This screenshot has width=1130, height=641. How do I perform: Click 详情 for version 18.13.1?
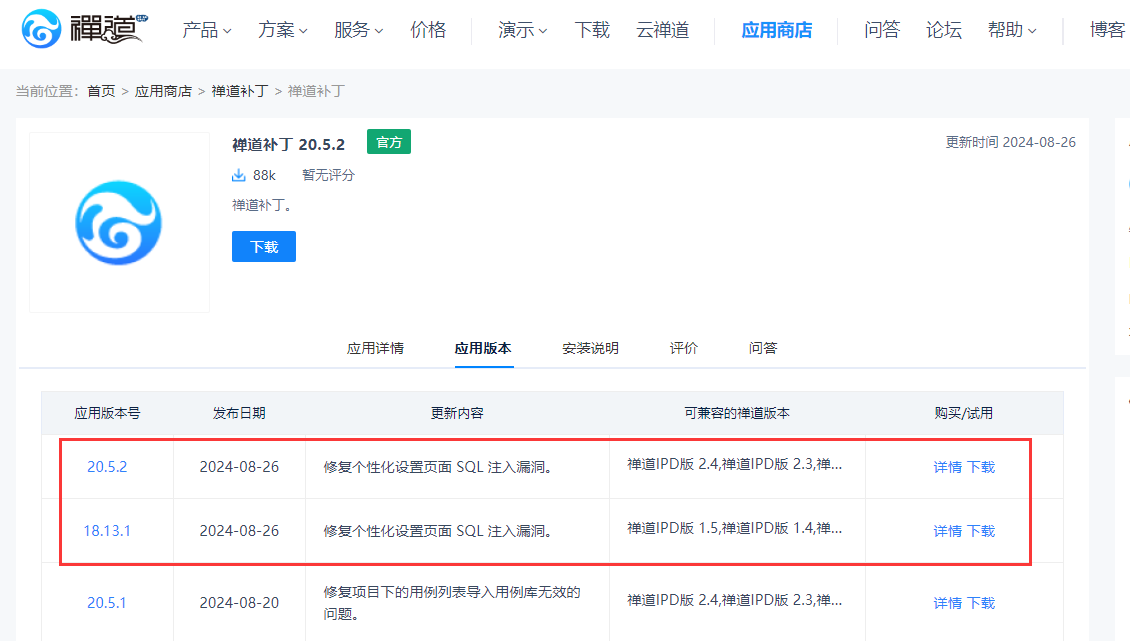click(948, 531)
